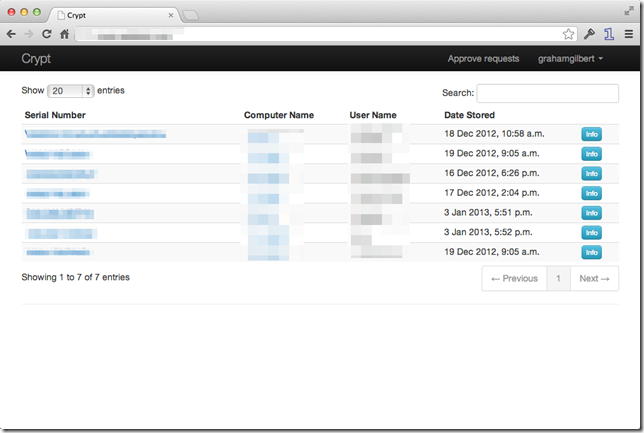Open Info for 17 Dec 2012, 2:04 p.m. row
This screenshot has height=433, width=644.
point(591,193)
